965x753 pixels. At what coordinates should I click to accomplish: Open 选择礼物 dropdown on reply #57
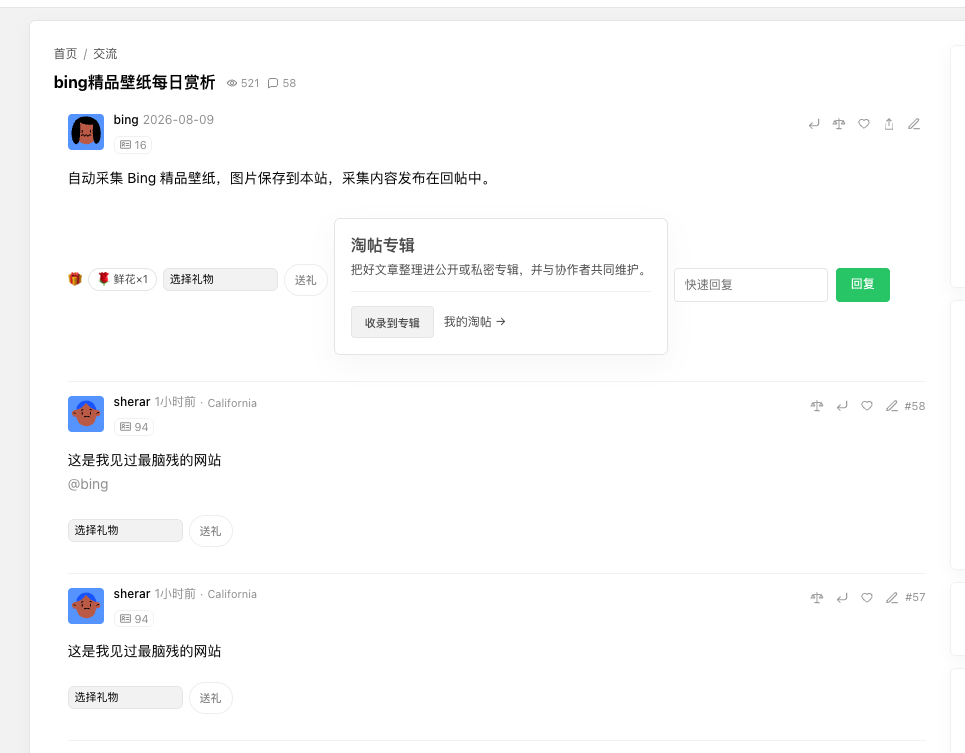click(x=125, y=698)
